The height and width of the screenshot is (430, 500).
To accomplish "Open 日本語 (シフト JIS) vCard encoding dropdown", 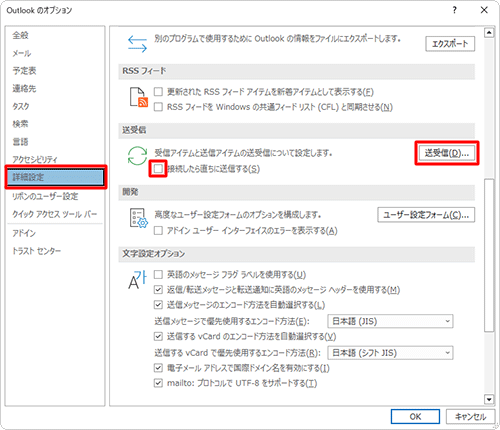I will (390, 353).
